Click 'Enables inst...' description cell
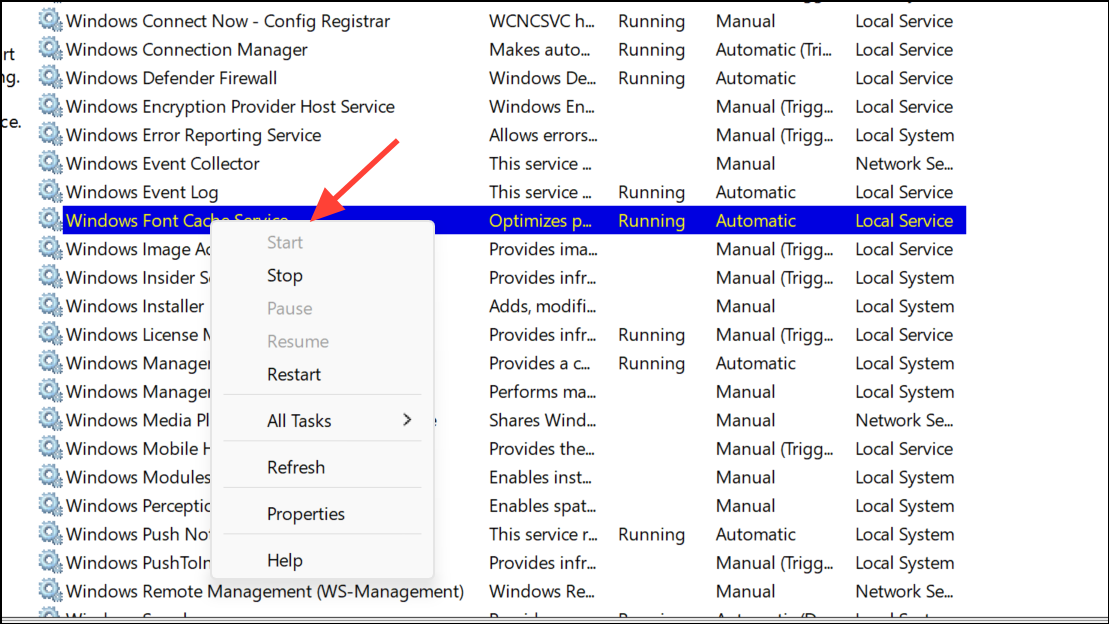The width and height of the screenshot is (1109, 624). (x=540, y=478)
